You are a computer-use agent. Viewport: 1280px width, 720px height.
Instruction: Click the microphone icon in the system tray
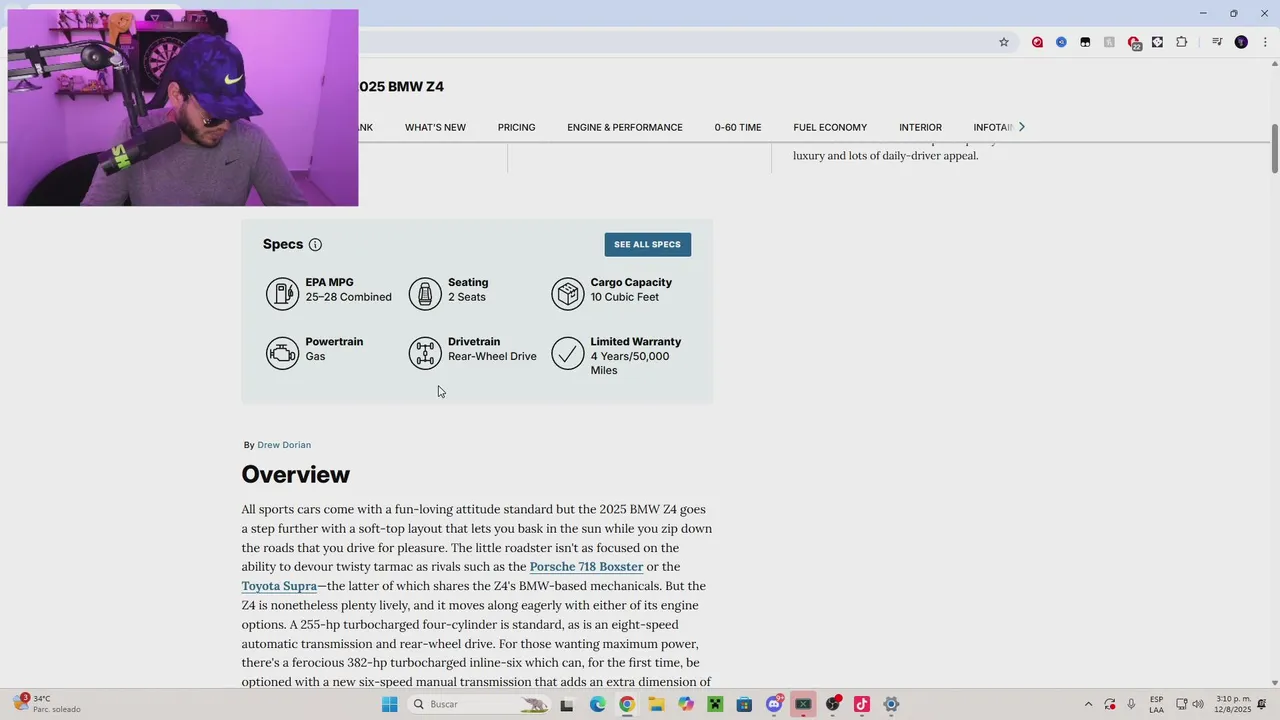[x=1131, y=704]
